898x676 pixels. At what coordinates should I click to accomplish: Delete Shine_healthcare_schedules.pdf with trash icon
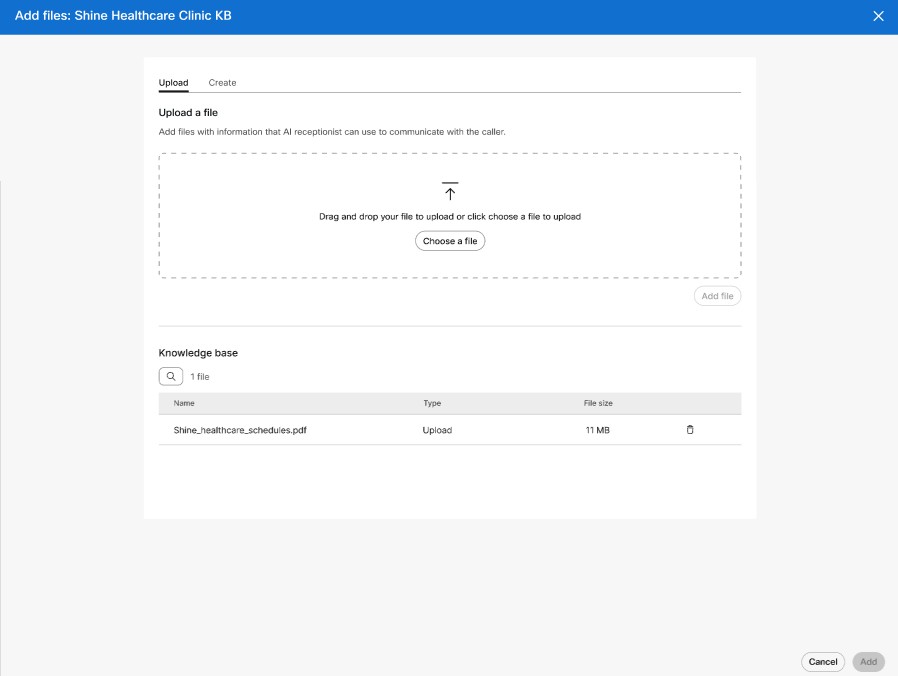(x=690, y=430)
